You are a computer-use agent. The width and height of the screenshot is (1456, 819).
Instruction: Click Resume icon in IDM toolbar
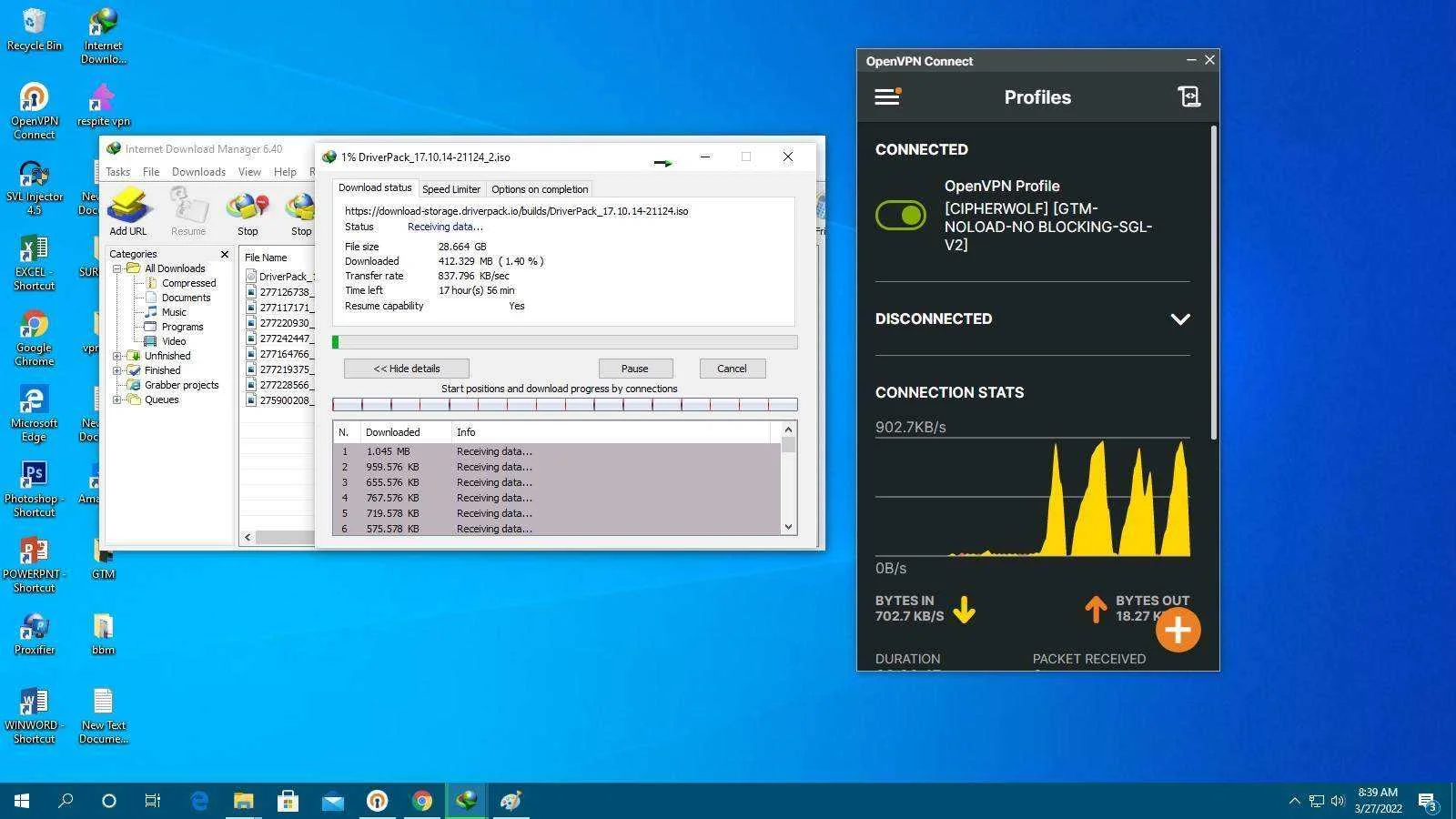tap(188, 211)
